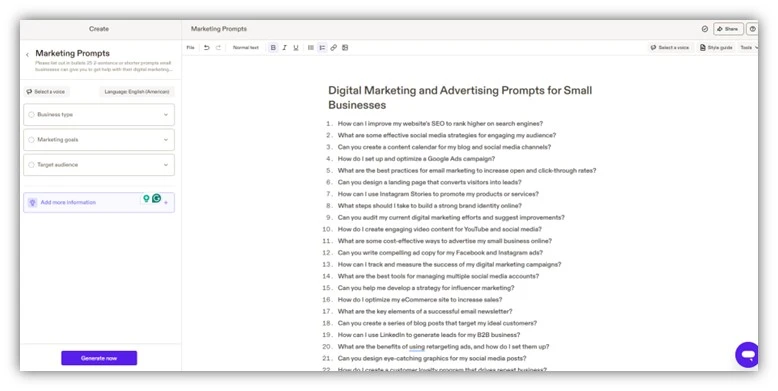Click the check-circle status icon beside Share

coord(705,29)
